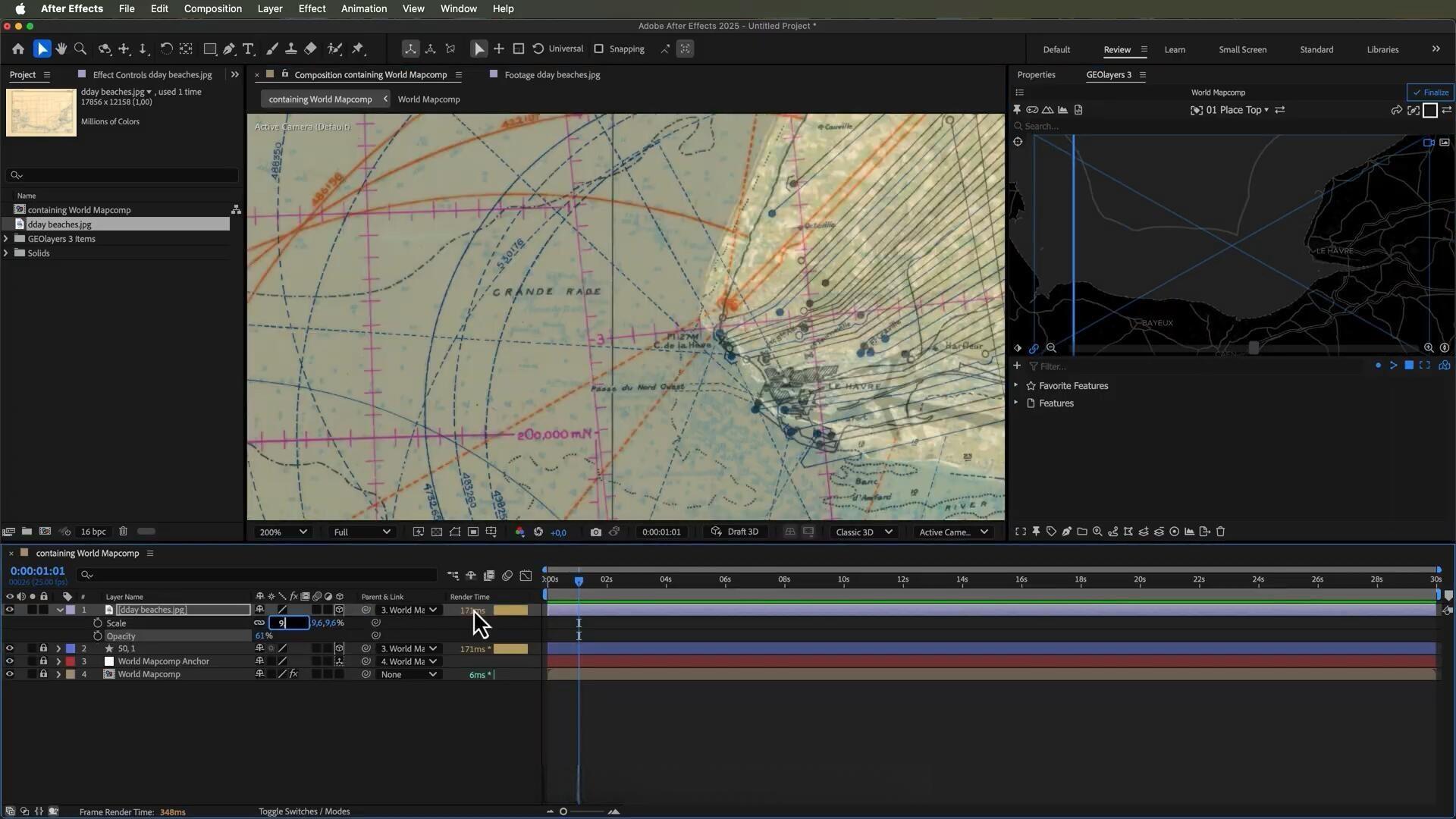
Task: Open the 200% magnification dropdown
Action: [283, 532]
